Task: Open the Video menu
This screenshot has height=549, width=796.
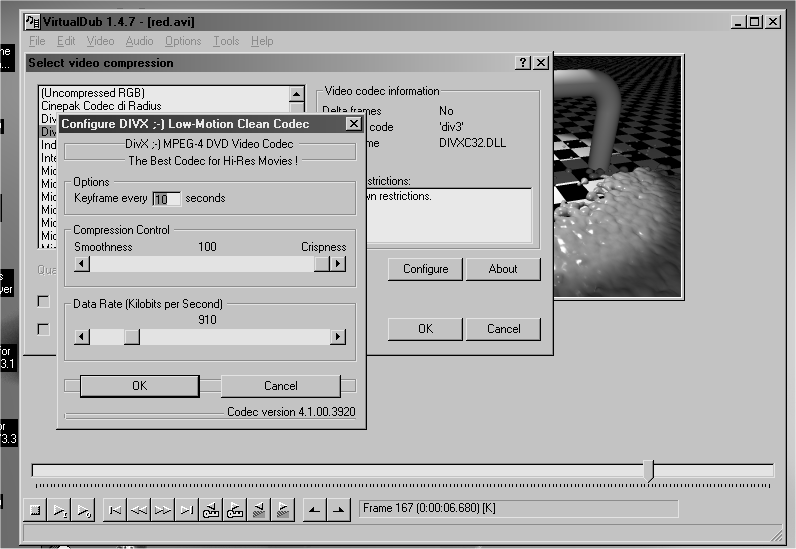Action: click(x=100, y=41)
